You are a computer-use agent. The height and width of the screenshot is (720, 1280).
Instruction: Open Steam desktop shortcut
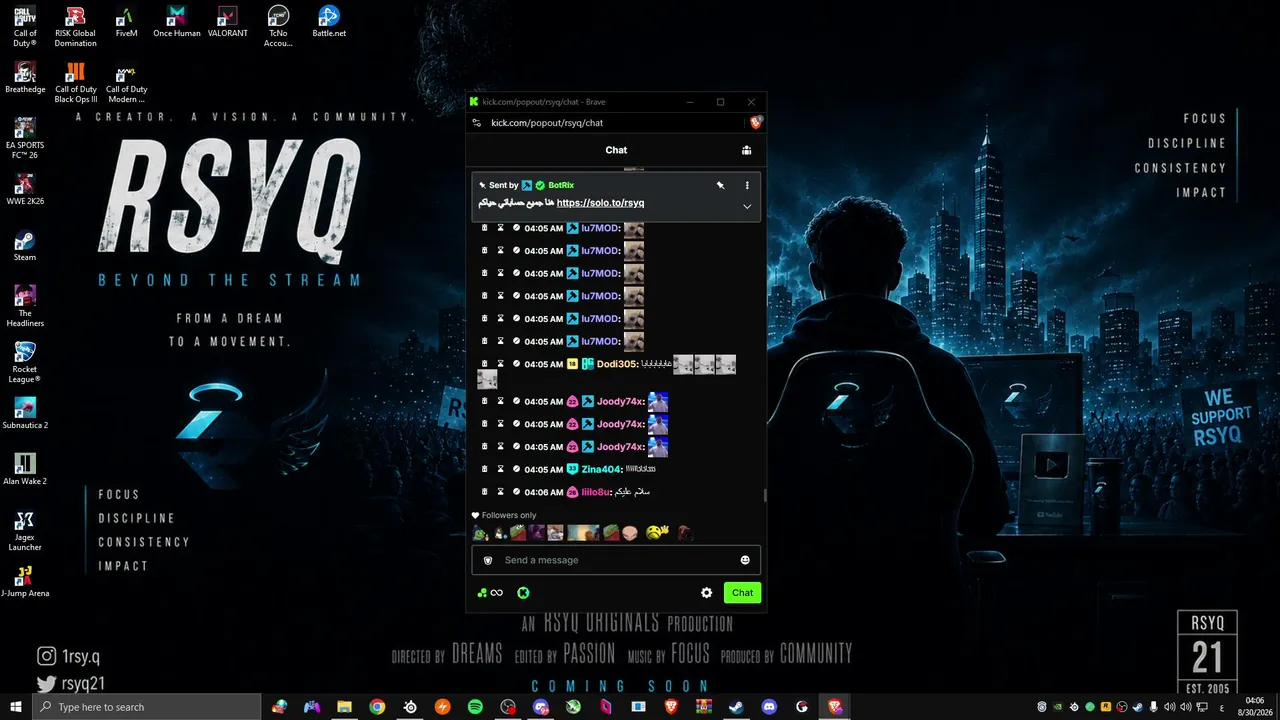pos(25,246)
